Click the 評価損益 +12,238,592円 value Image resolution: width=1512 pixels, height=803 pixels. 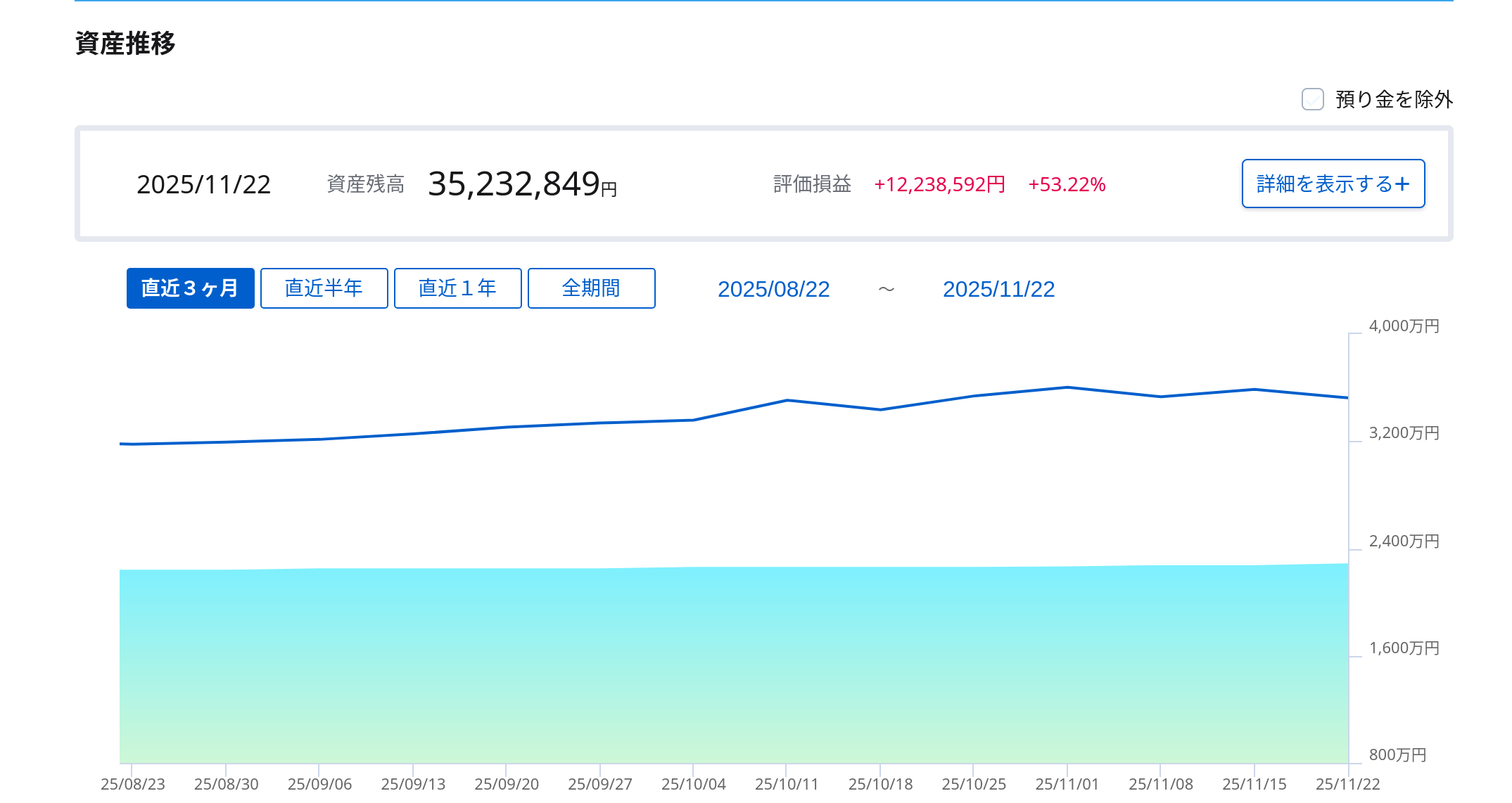(x=939, y=184)
